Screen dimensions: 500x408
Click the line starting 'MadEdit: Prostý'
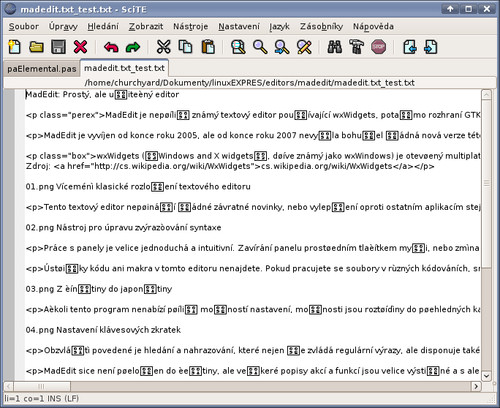102,95
